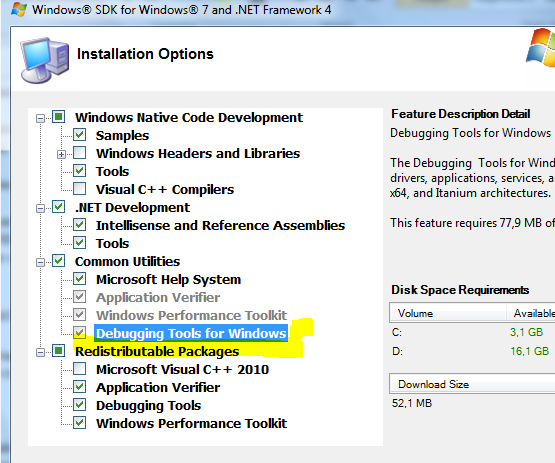Collapse the Windows Native Code Development node
This screenshot has width=555, height=463.
click(x=40, y=118)
